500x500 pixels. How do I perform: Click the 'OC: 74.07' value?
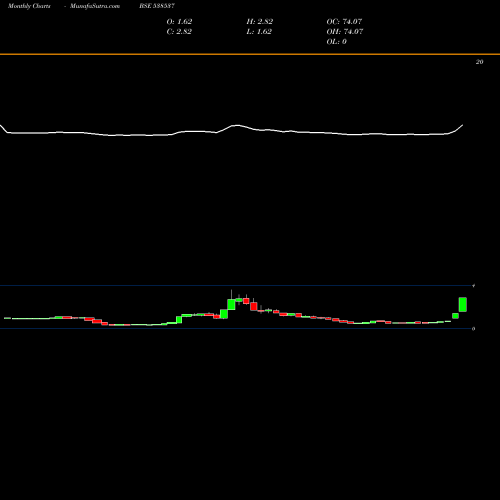(x=344, y=22)
